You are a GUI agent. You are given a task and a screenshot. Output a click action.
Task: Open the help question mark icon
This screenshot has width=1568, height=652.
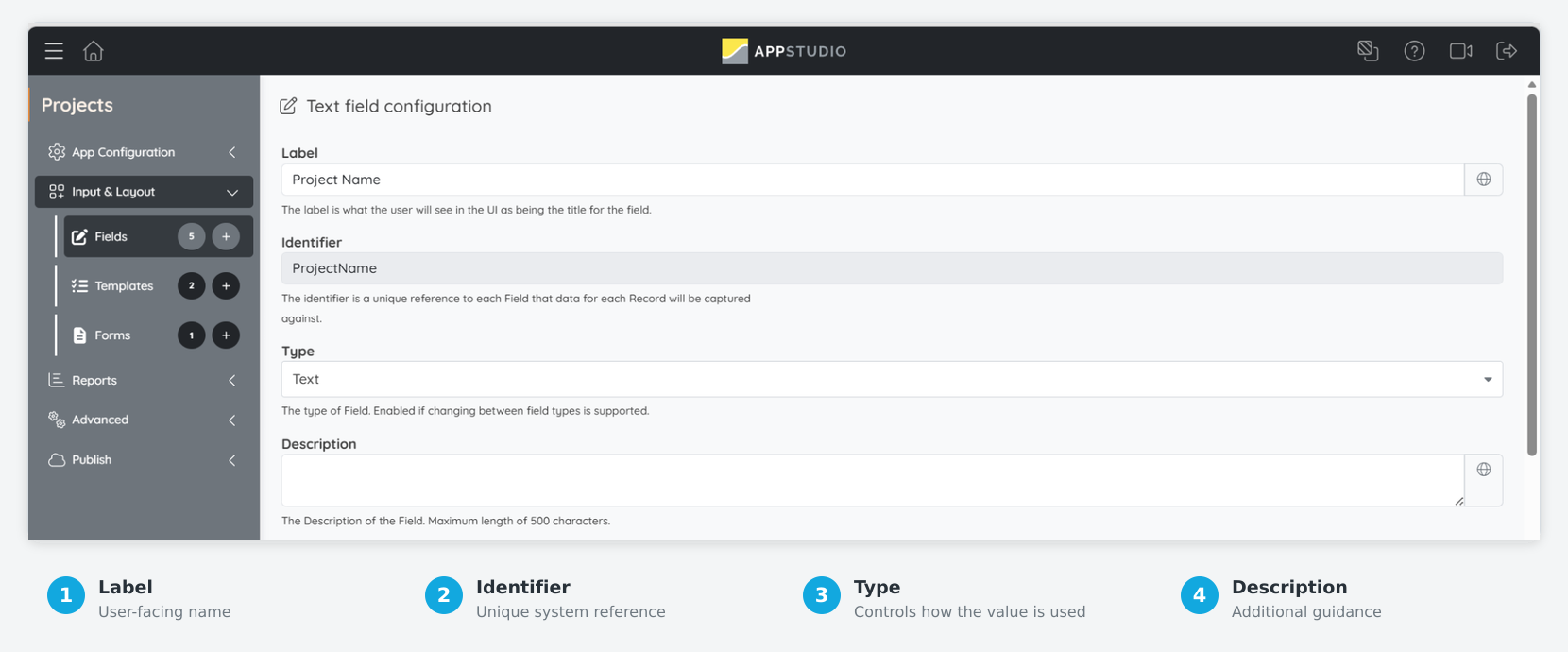point(1414,51)
